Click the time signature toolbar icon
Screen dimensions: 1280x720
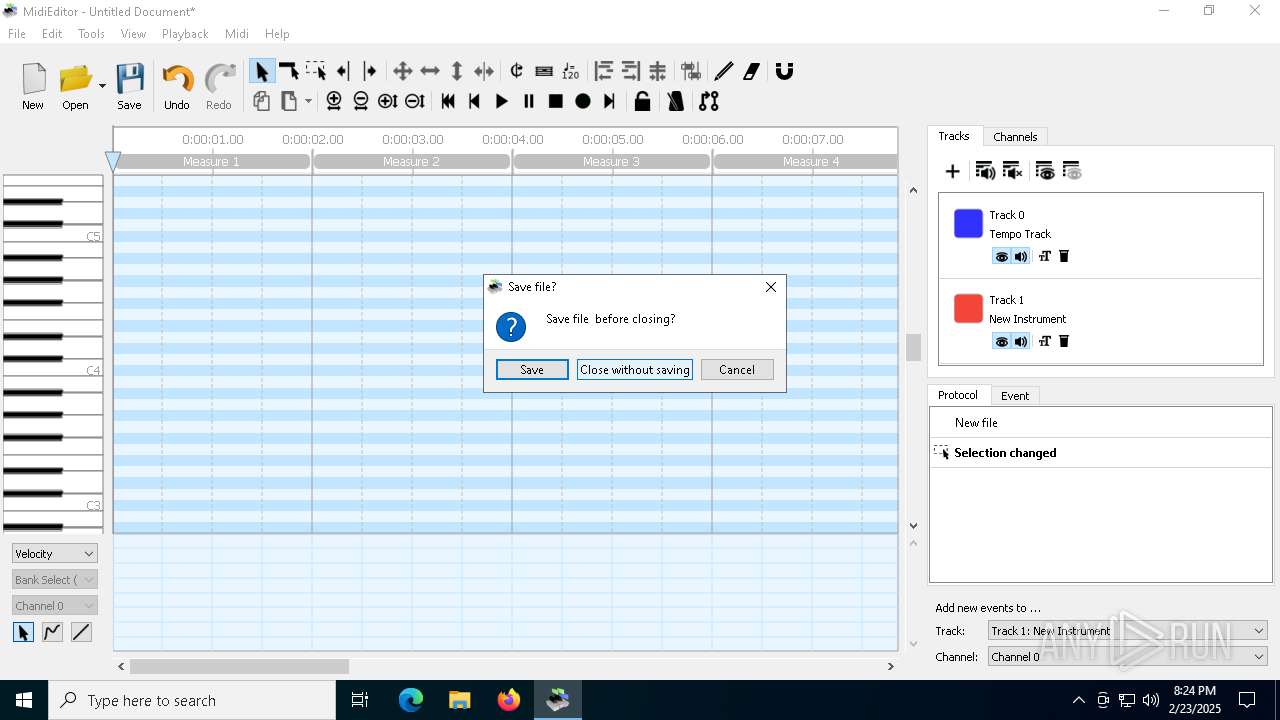point(517,71)
